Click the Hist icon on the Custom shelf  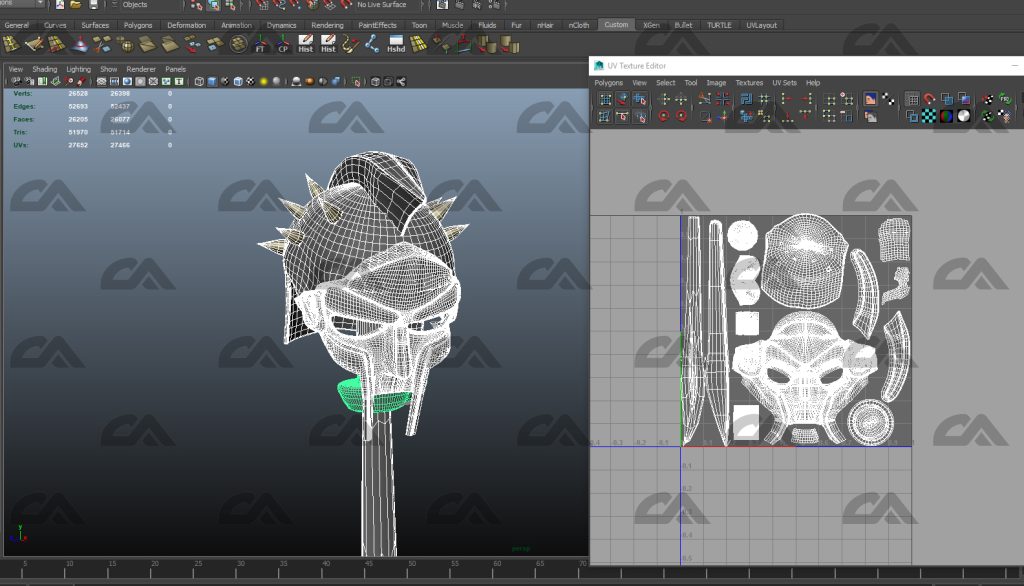(x=305, y=44)
